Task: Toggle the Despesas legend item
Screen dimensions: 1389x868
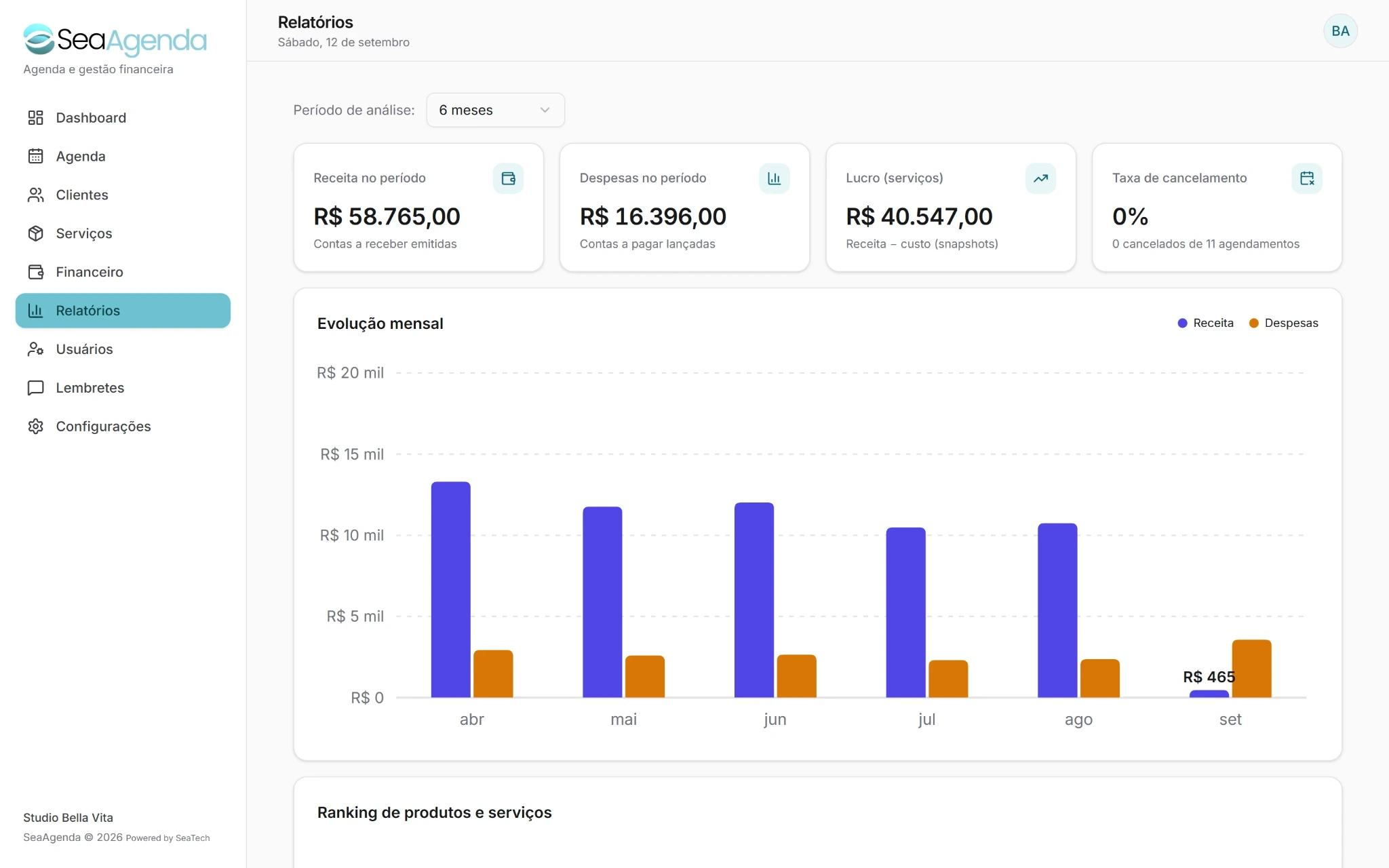Action: 1283,323
